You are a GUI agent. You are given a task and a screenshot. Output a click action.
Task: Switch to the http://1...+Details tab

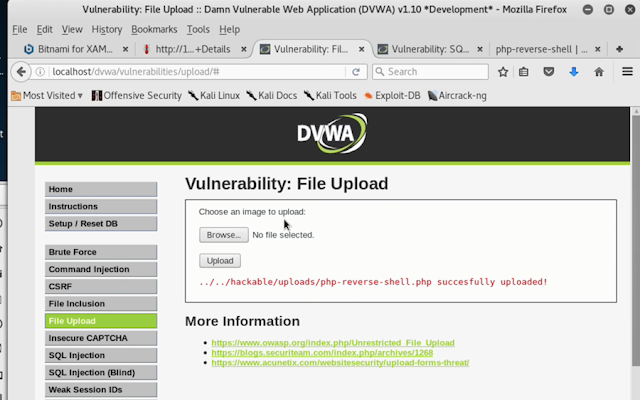click(x=193, y=49)
